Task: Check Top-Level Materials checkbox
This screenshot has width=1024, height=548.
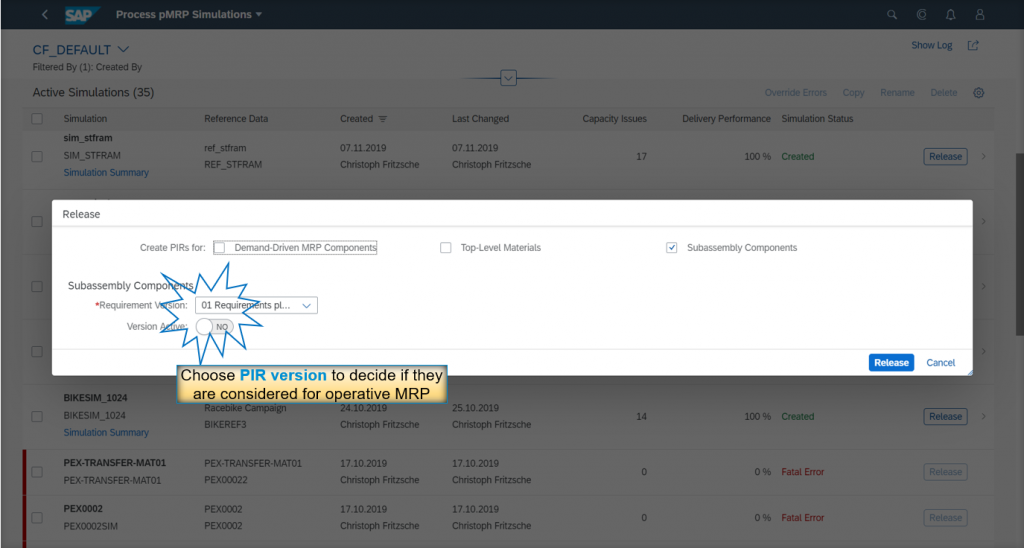Action: 445,248
